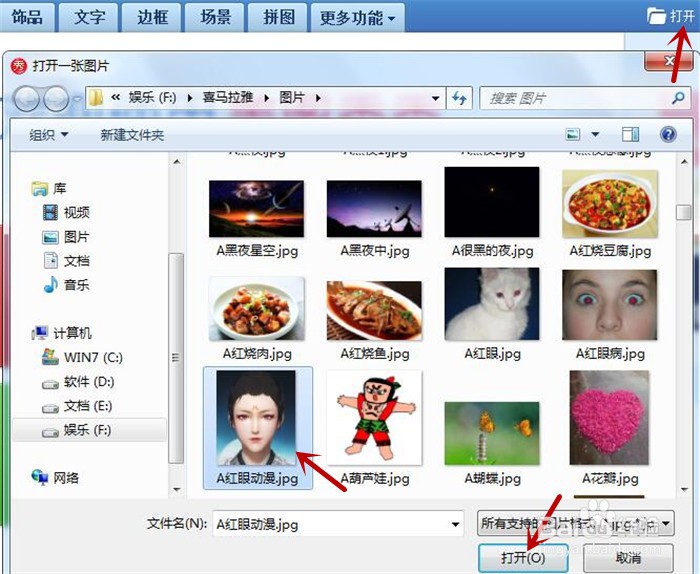This screenshot has width=700, height=574.
Task: Click 喜马拉雅 in address path
Action: pyautogui.click(x=228, y=98)
